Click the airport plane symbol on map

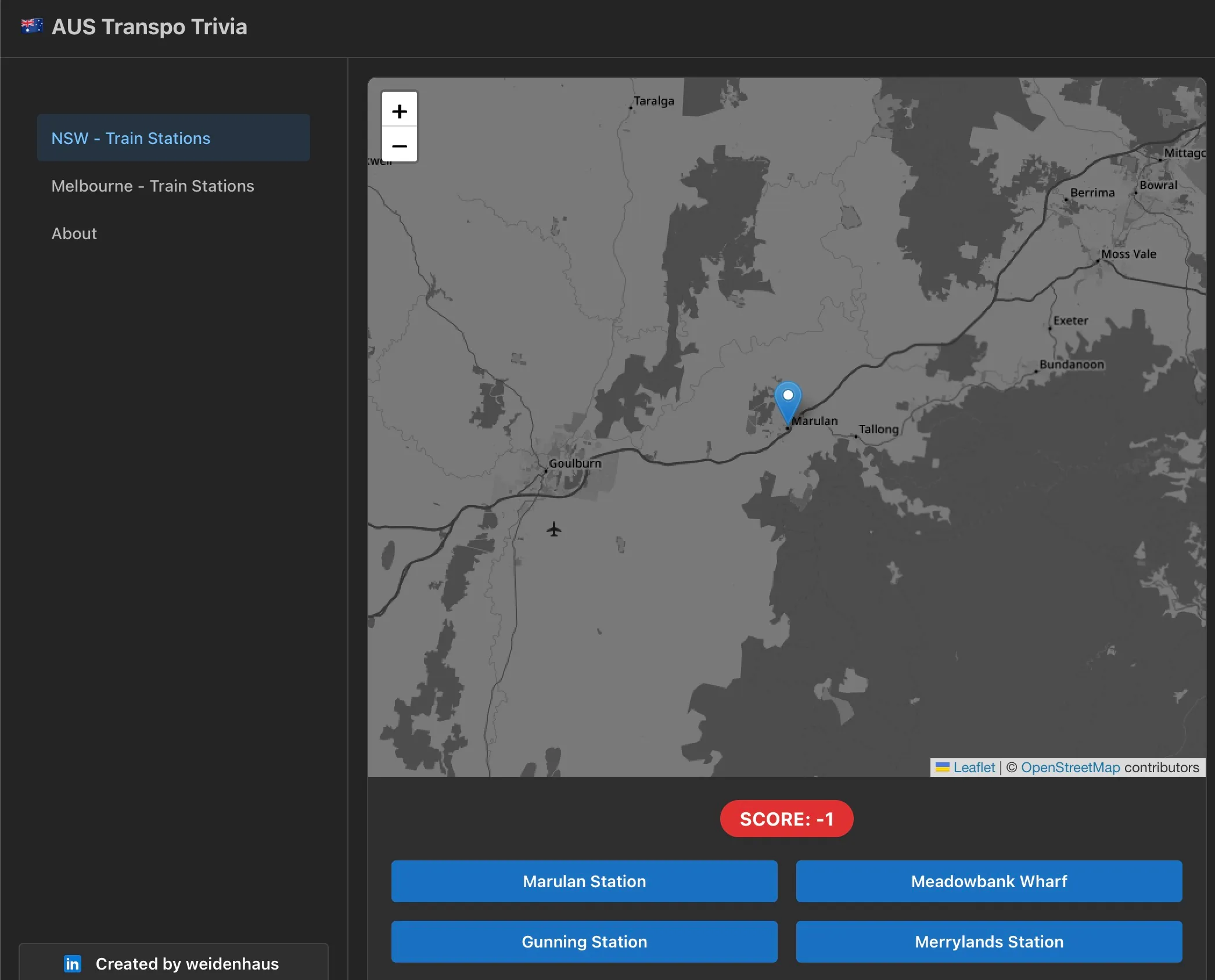[554, 529]
